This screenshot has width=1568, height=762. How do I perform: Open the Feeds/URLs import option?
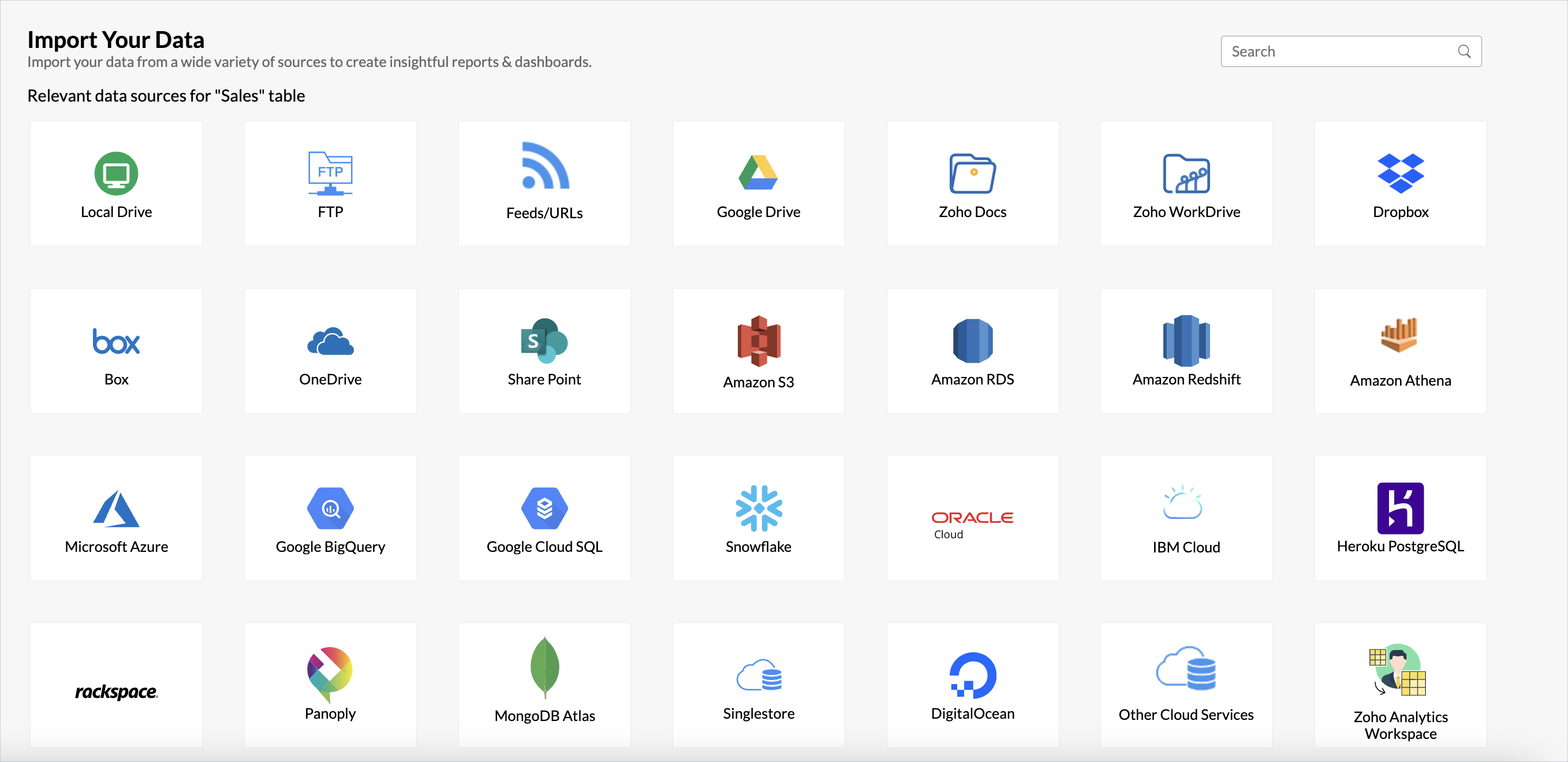544,183
